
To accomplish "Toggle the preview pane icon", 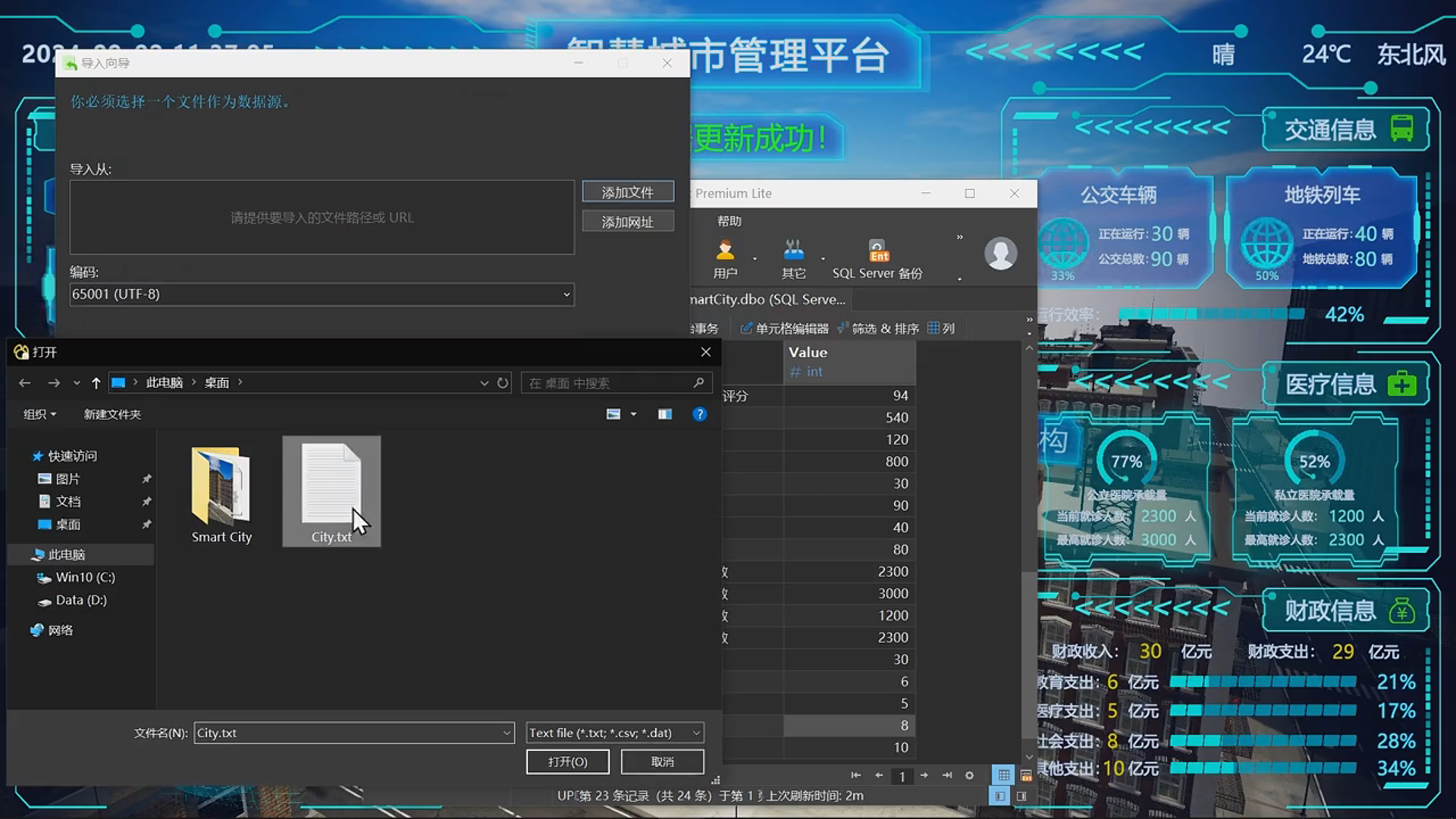I will coord(665,414).
